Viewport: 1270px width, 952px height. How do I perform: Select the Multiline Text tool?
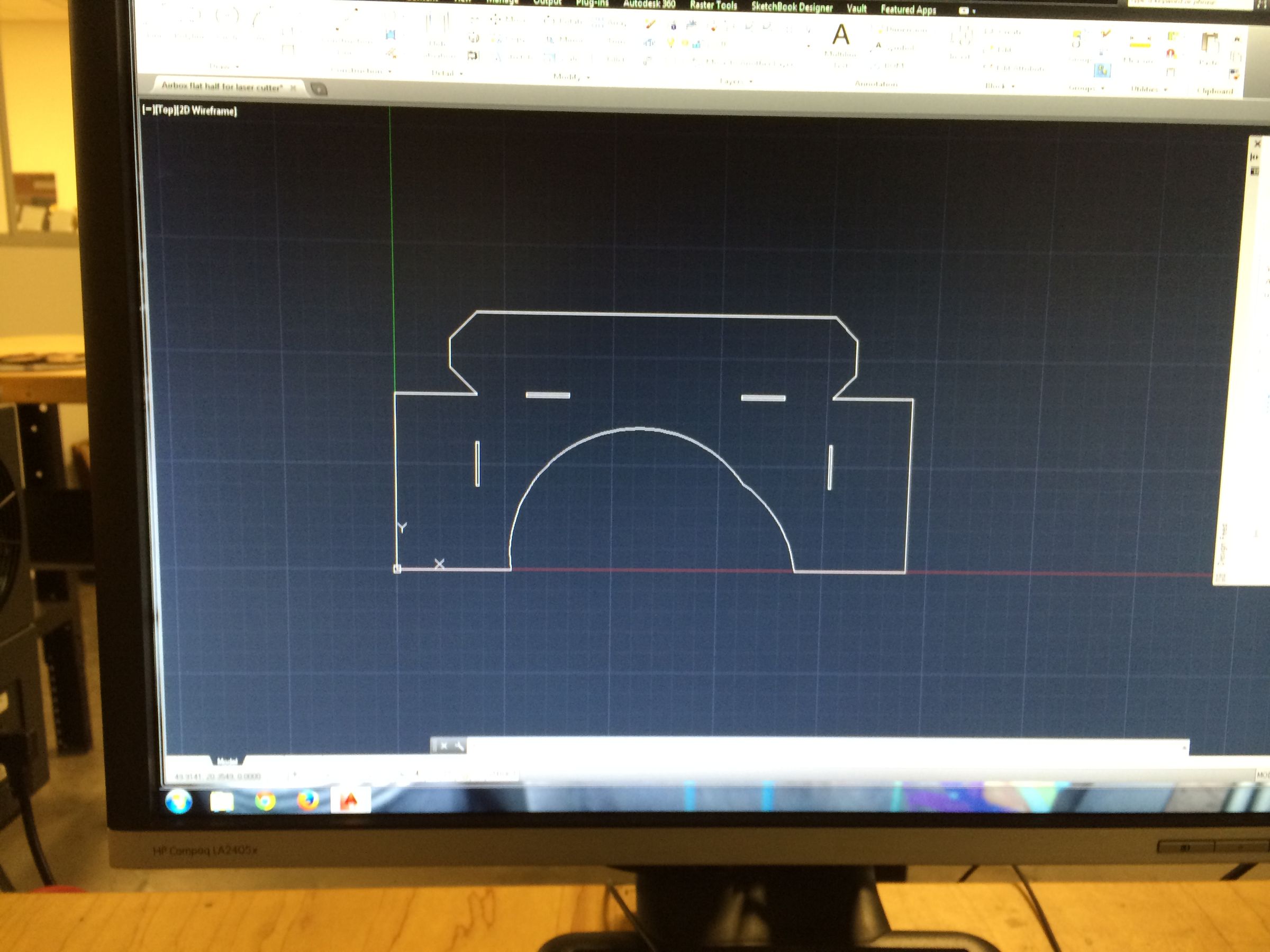842,36
